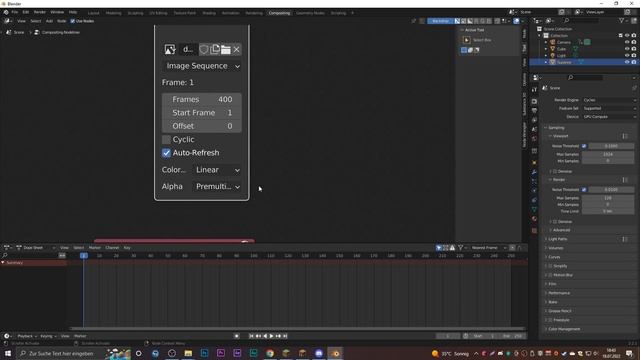640x360 pixels.
Task: Open the outliner filter funnel dropdown
Action: pyautogui.click(x=623, y=20)
